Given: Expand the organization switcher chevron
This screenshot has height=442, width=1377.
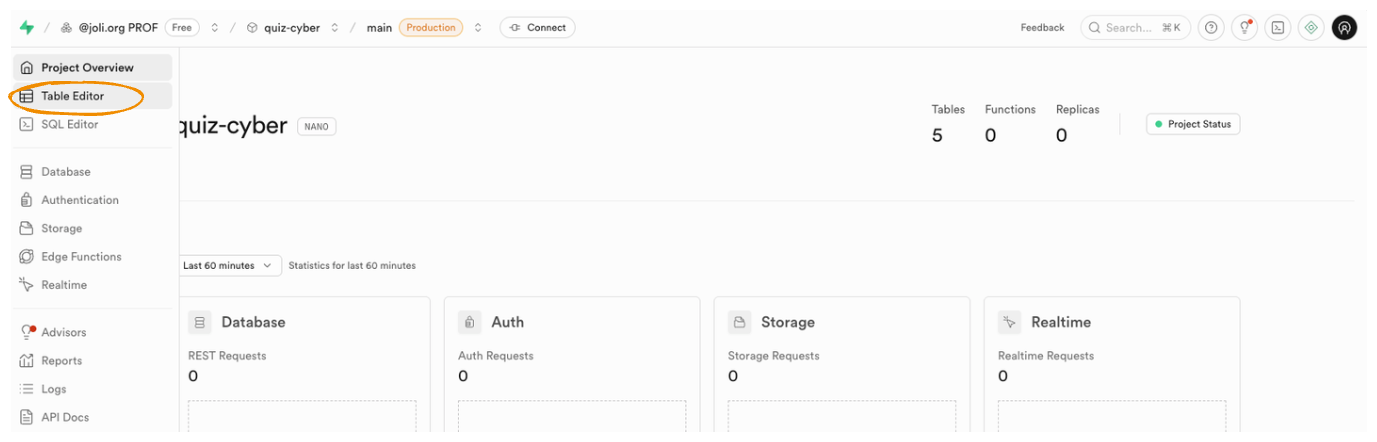Looking at the screenshot, I should point(214,28).
